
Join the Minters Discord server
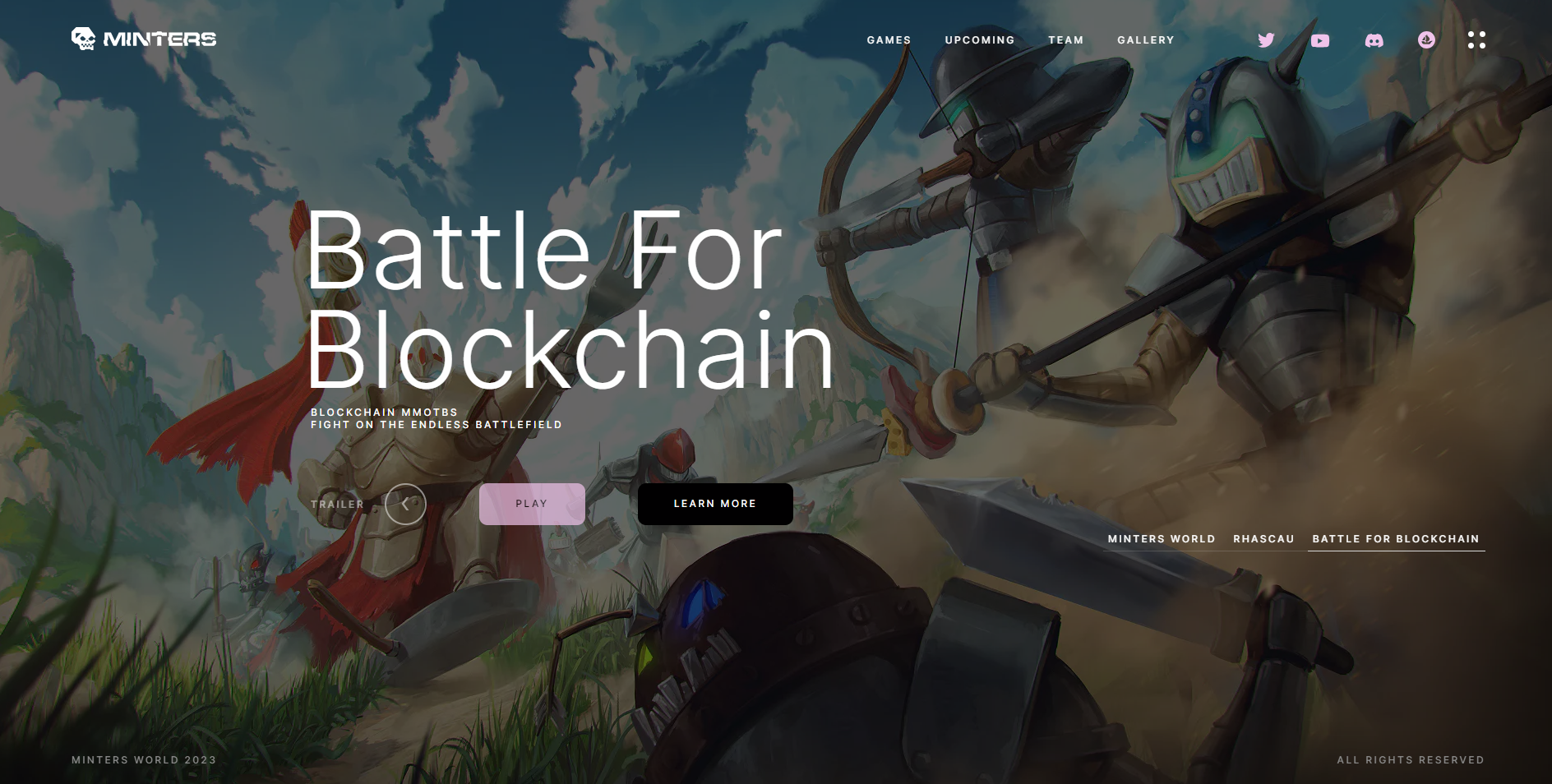click(1374, 40)
